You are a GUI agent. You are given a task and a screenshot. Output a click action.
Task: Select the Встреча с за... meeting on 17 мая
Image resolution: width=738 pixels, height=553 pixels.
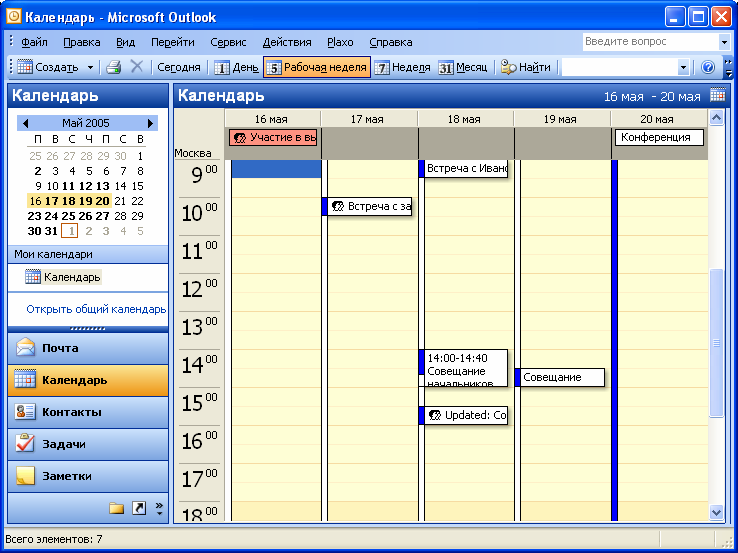click(x=367, y=207)
